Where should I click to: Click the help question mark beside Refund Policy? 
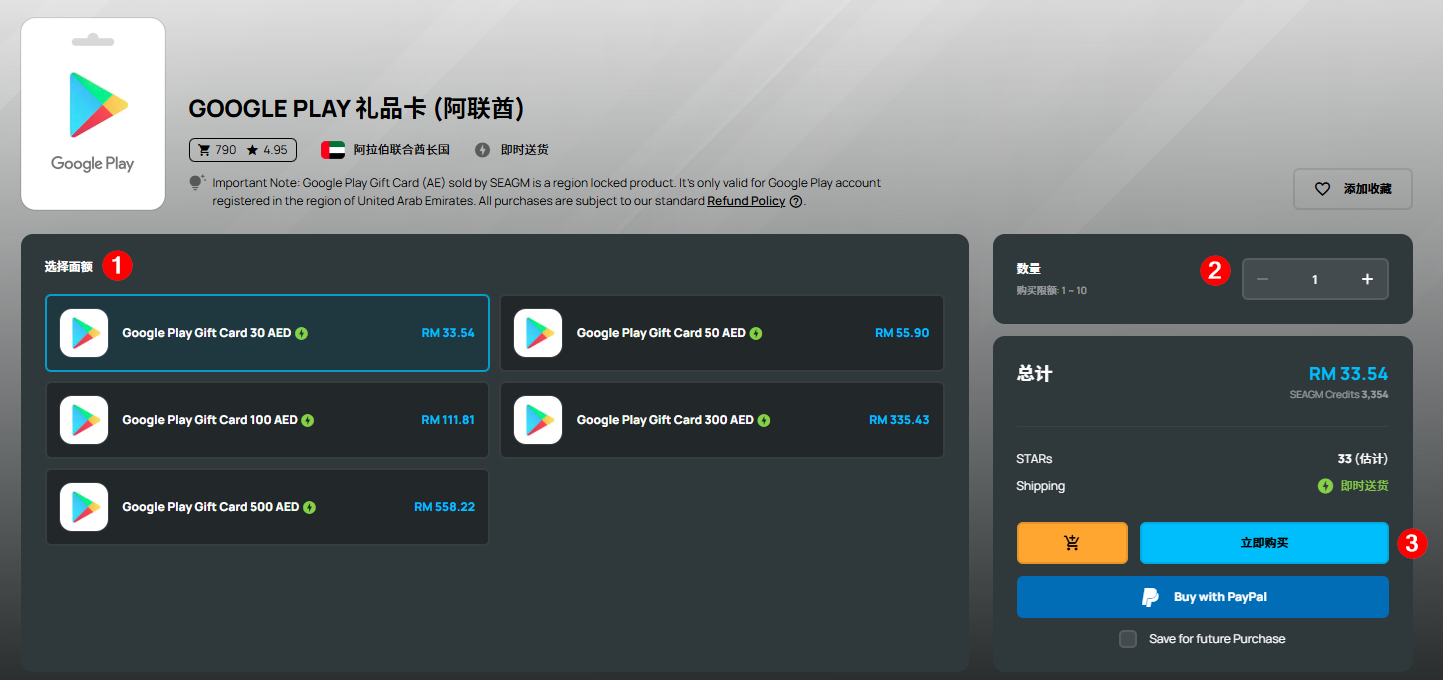796,201
